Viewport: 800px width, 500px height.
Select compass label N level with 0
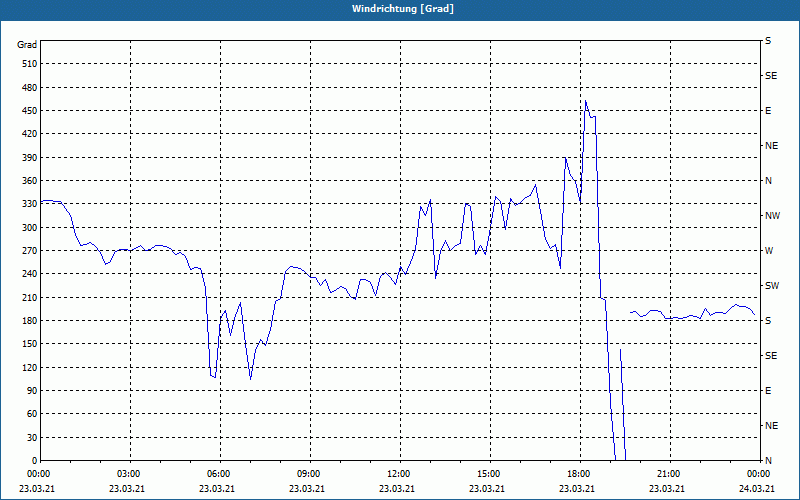(768, 461)
